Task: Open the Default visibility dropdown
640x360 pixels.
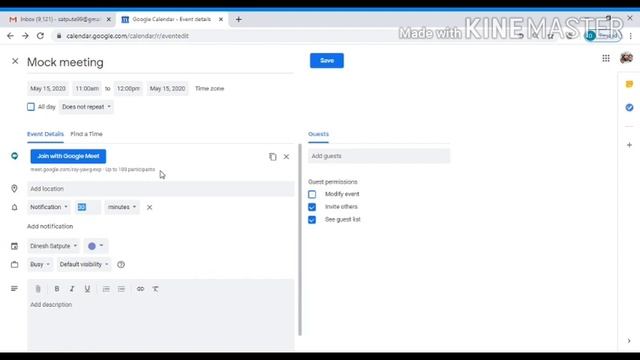Action: coord(84,264)
